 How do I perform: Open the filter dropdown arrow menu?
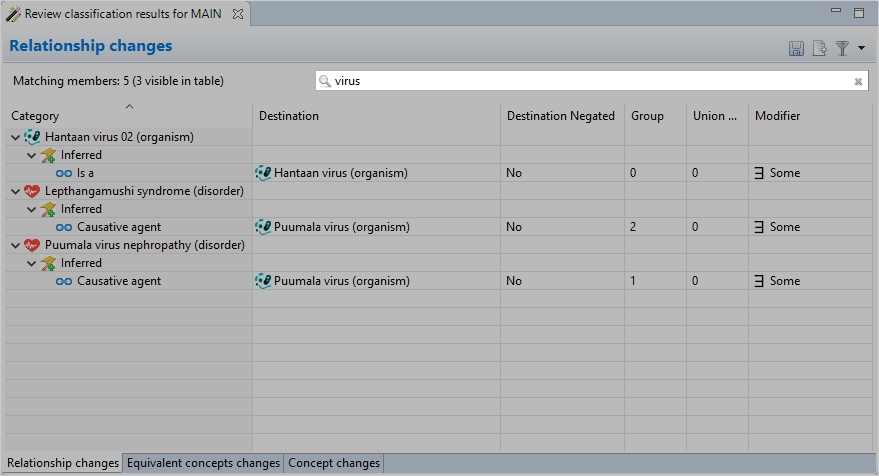click(862, 48)
